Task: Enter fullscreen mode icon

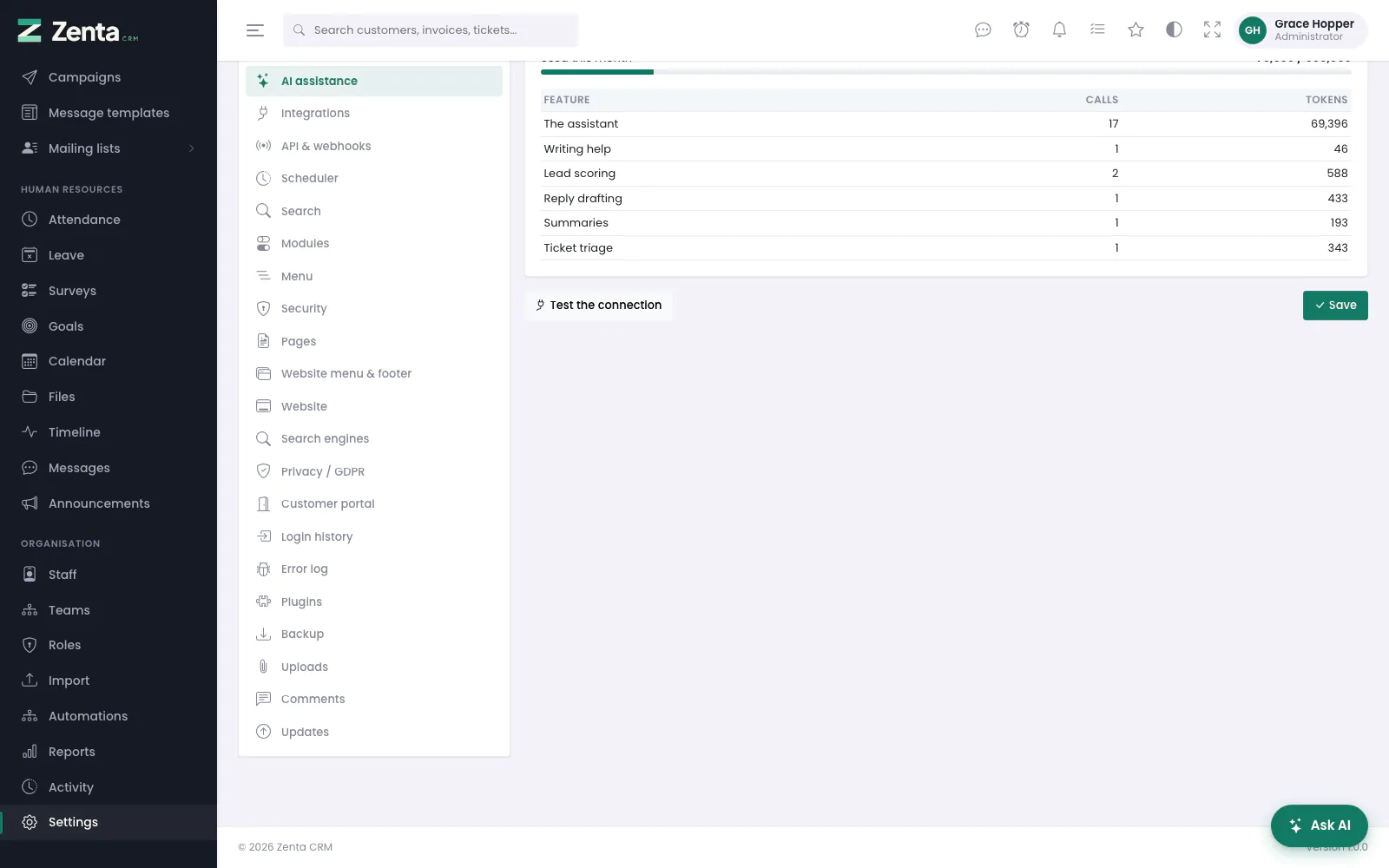Action: pos(1212,30)
